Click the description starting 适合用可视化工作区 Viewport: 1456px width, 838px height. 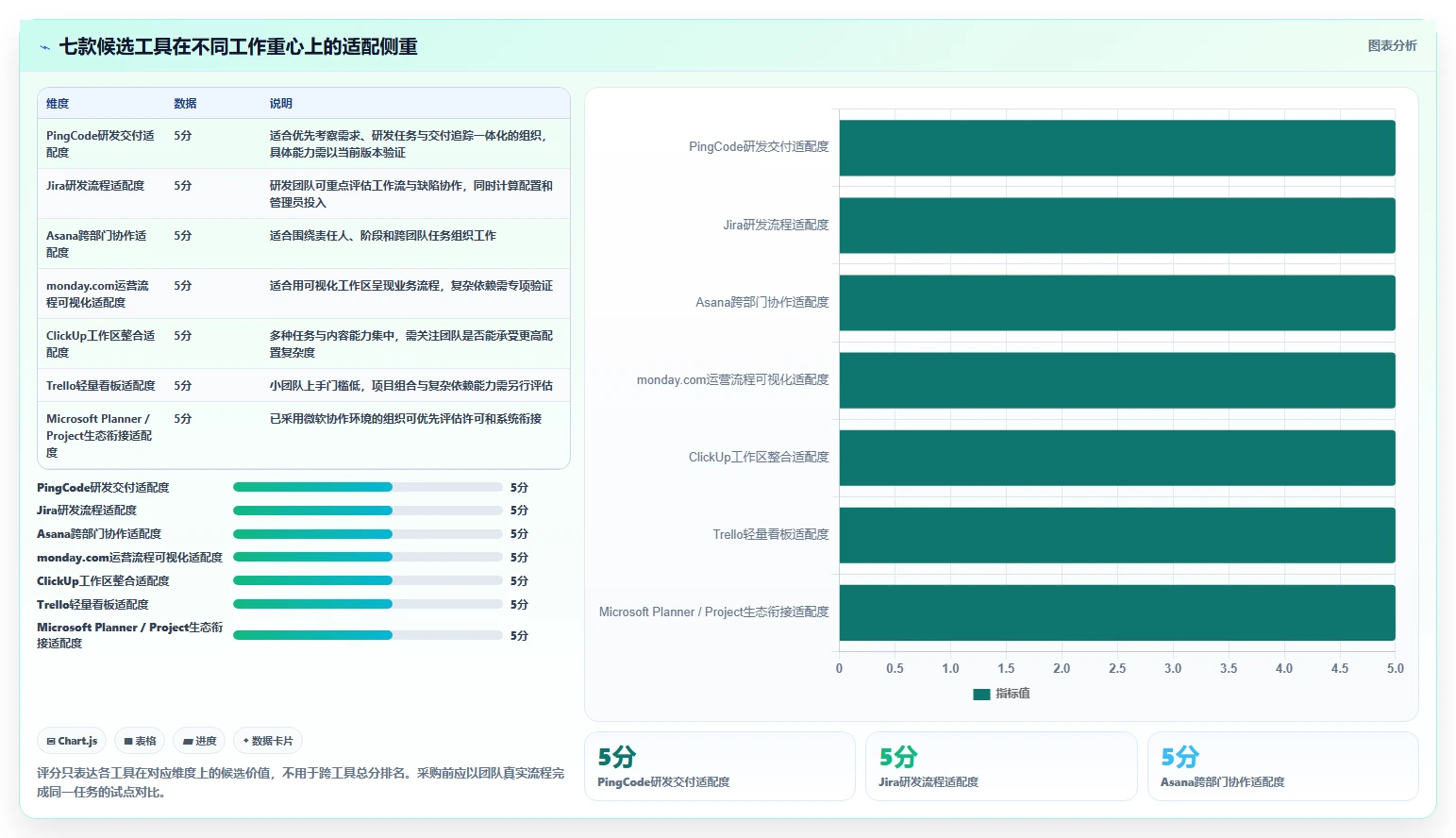411,285
